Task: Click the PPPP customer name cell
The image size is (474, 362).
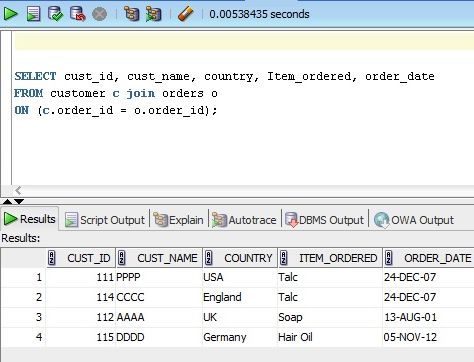Action: 159,277
